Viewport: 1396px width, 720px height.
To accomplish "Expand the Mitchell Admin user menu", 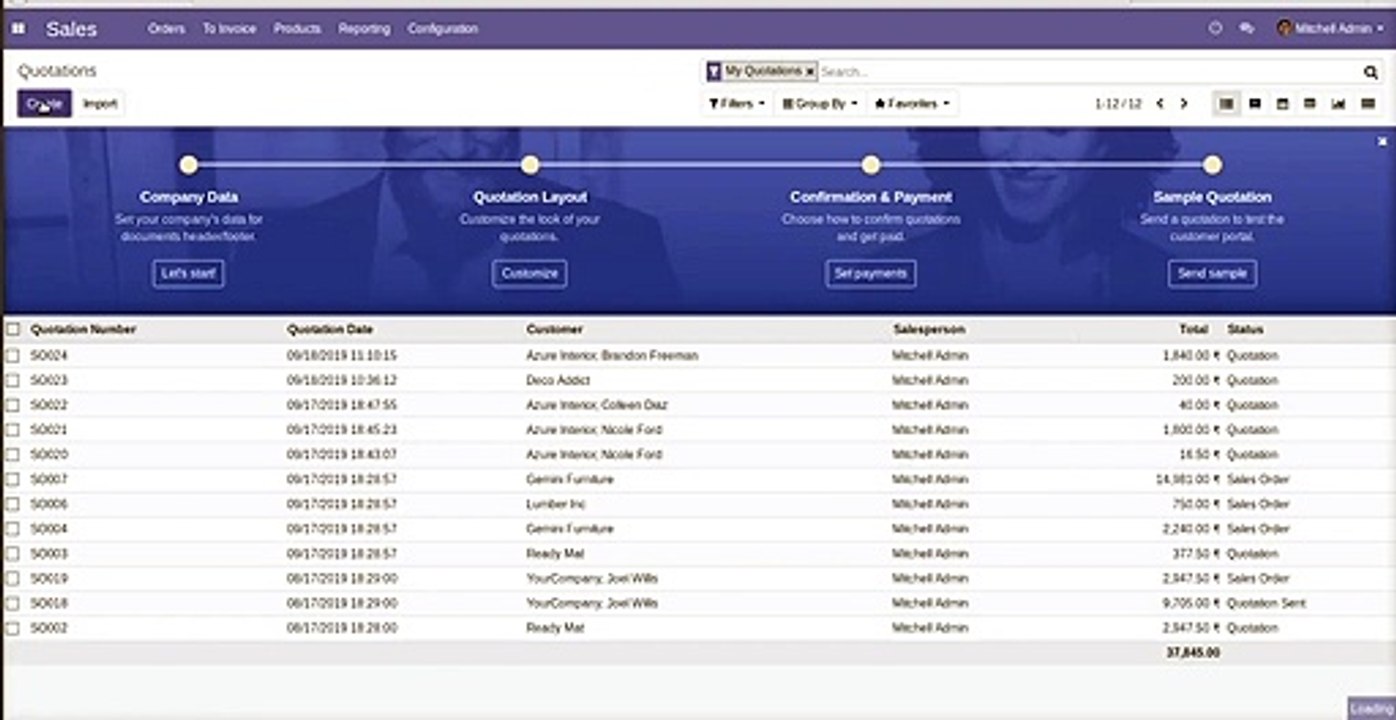I will pyautogui.click(x=1332, y=29).
